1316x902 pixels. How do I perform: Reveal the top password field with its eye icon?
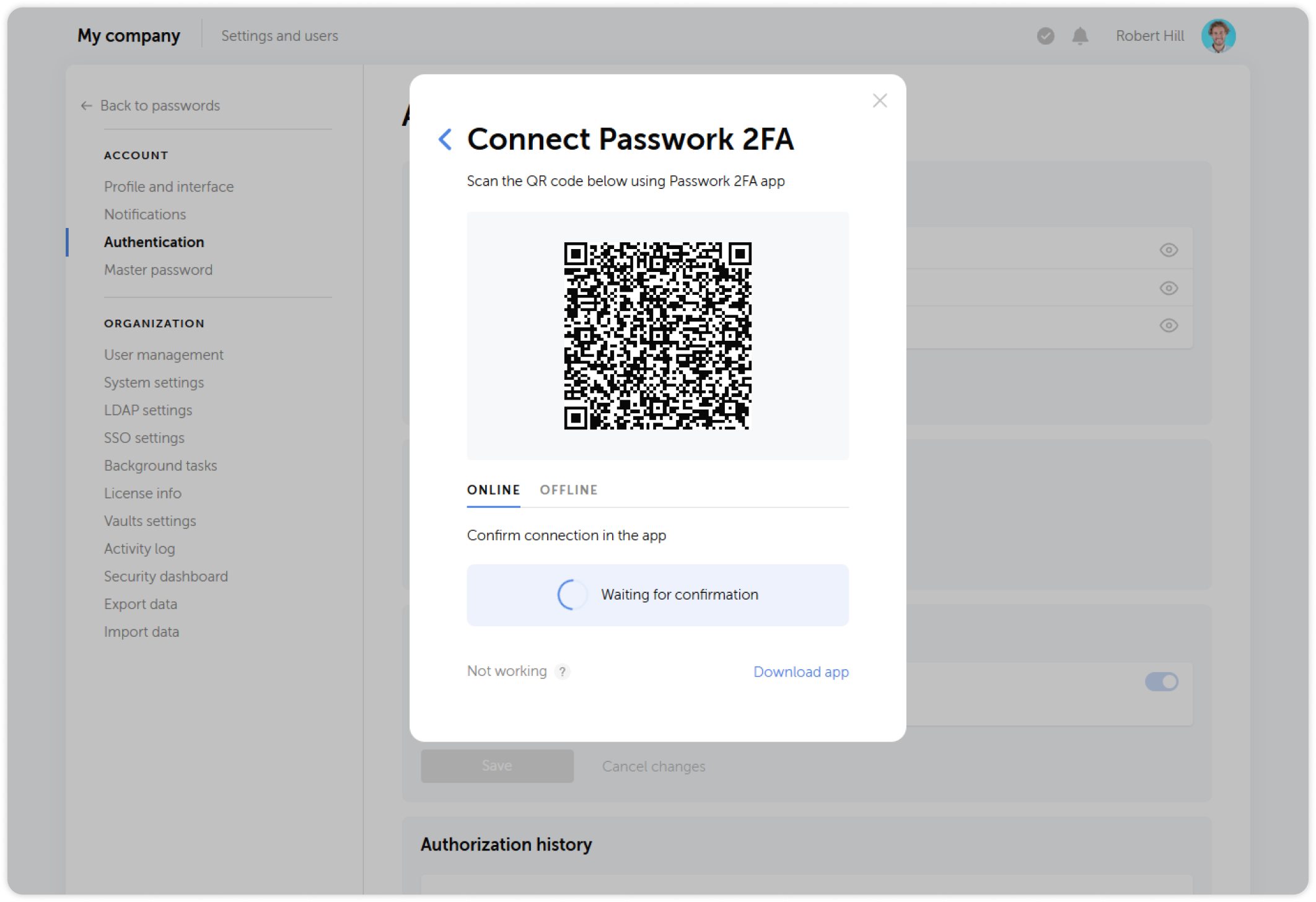click(x=1169, y=249)
